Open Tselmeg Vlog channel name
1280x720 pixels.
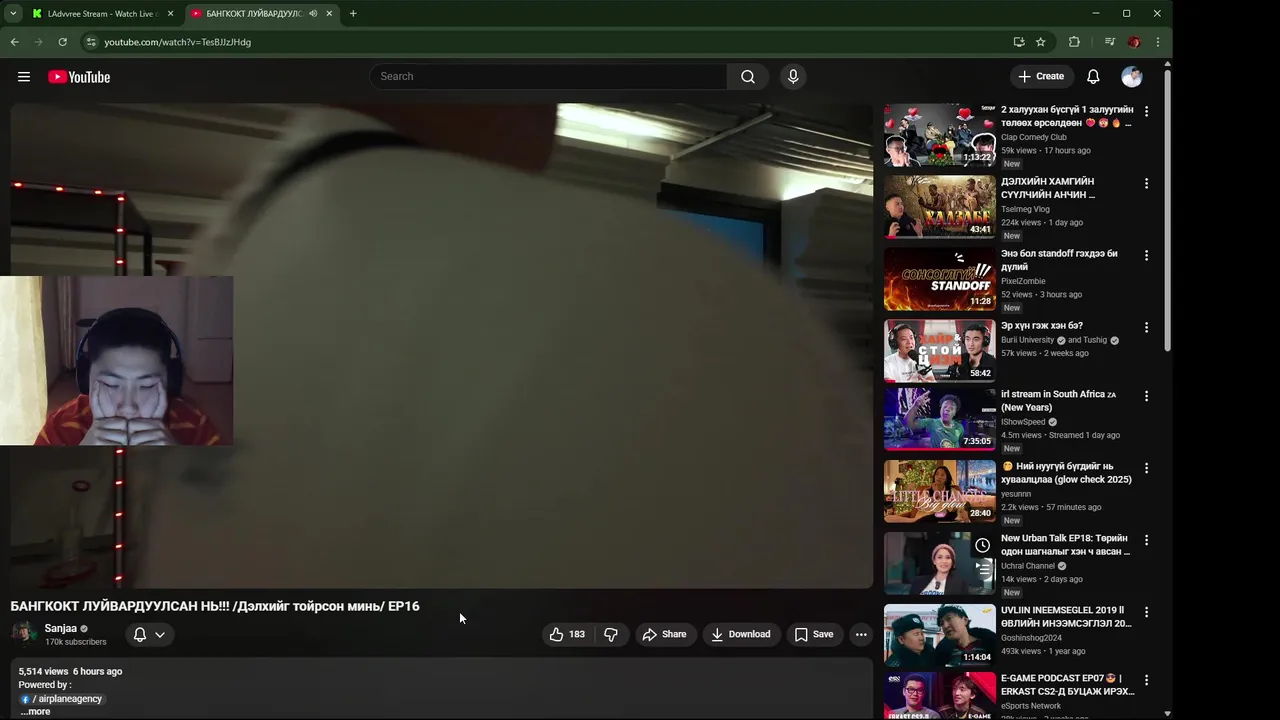1025,209
